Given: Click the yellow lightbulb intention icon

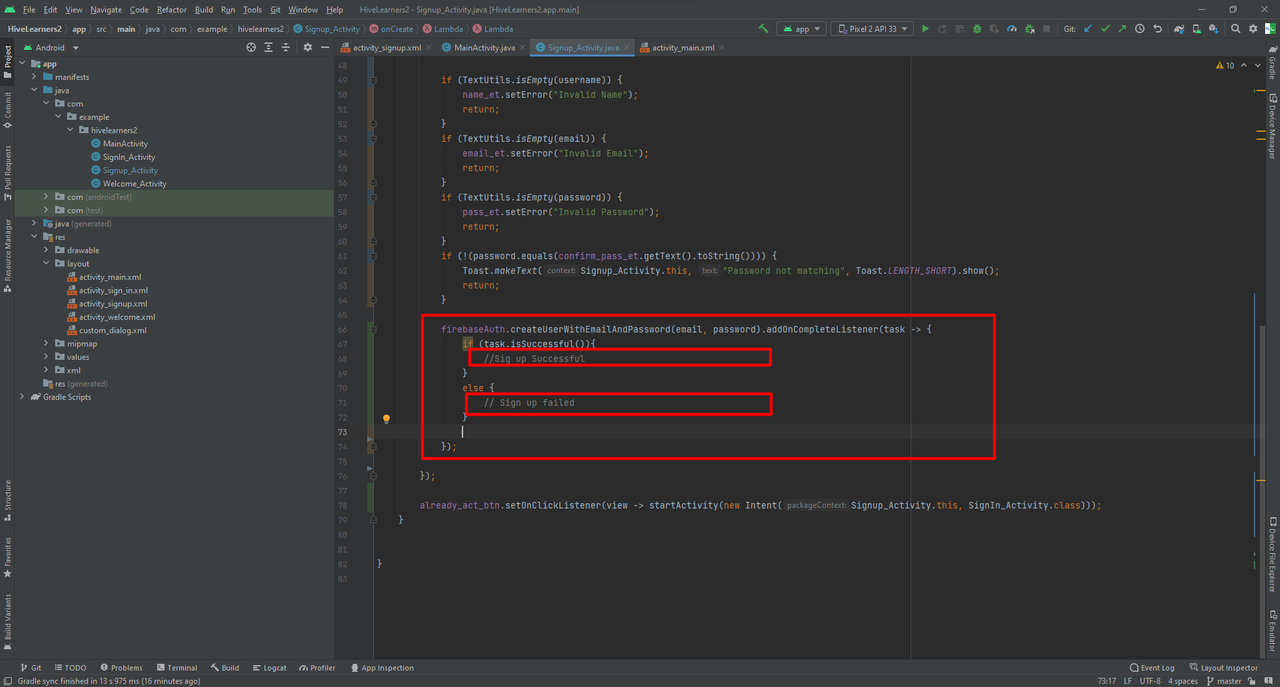Looking at the screenshot, I should pos(386,419).
